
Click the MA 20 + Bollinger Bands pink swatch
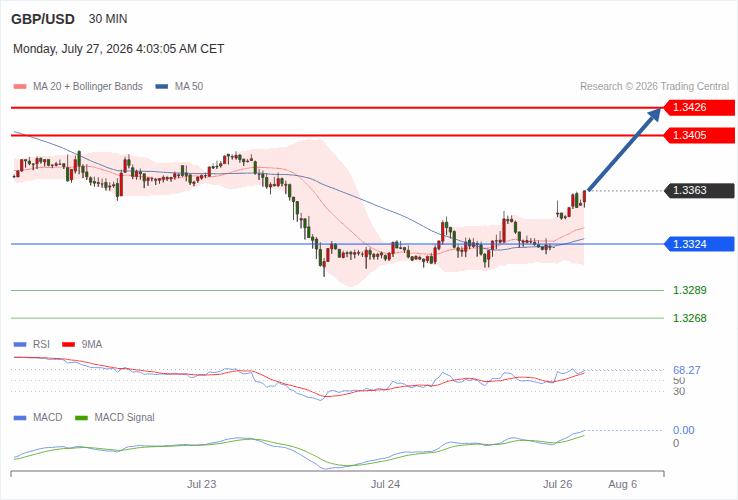click(20, 87)
